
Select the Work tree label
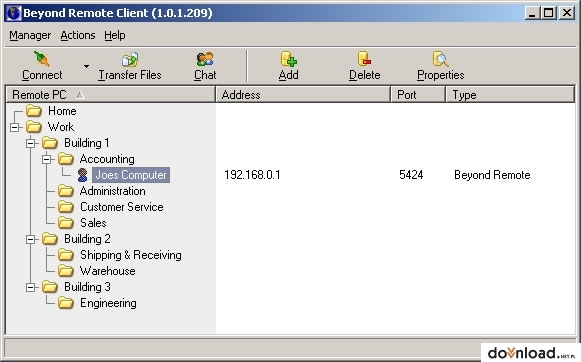pos(61,127)
